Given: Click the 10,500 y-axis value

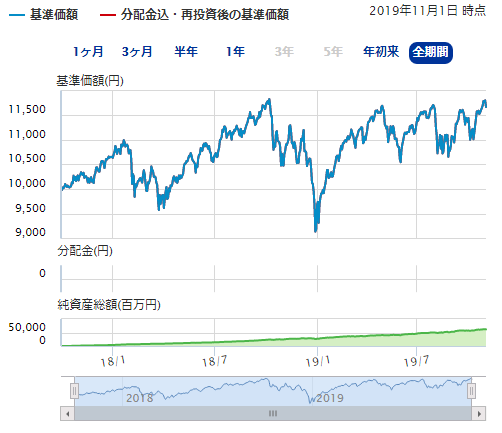Looking at the screenshot, I should click(x=27, y=159).
